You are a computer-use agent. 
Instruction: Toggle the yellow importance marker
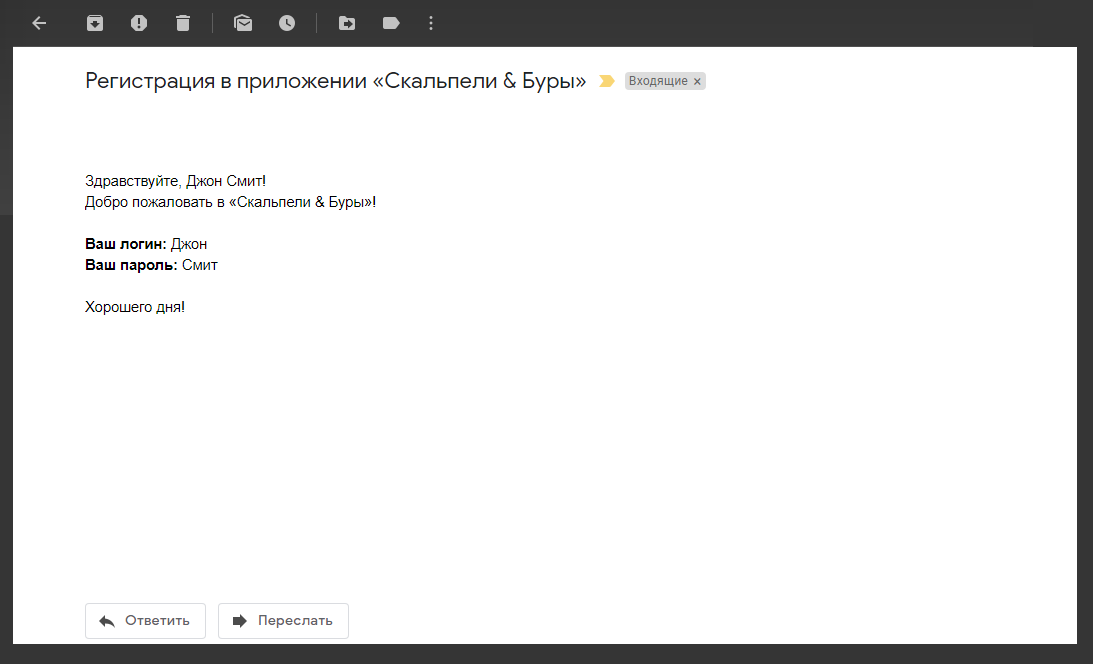(606, 82)
